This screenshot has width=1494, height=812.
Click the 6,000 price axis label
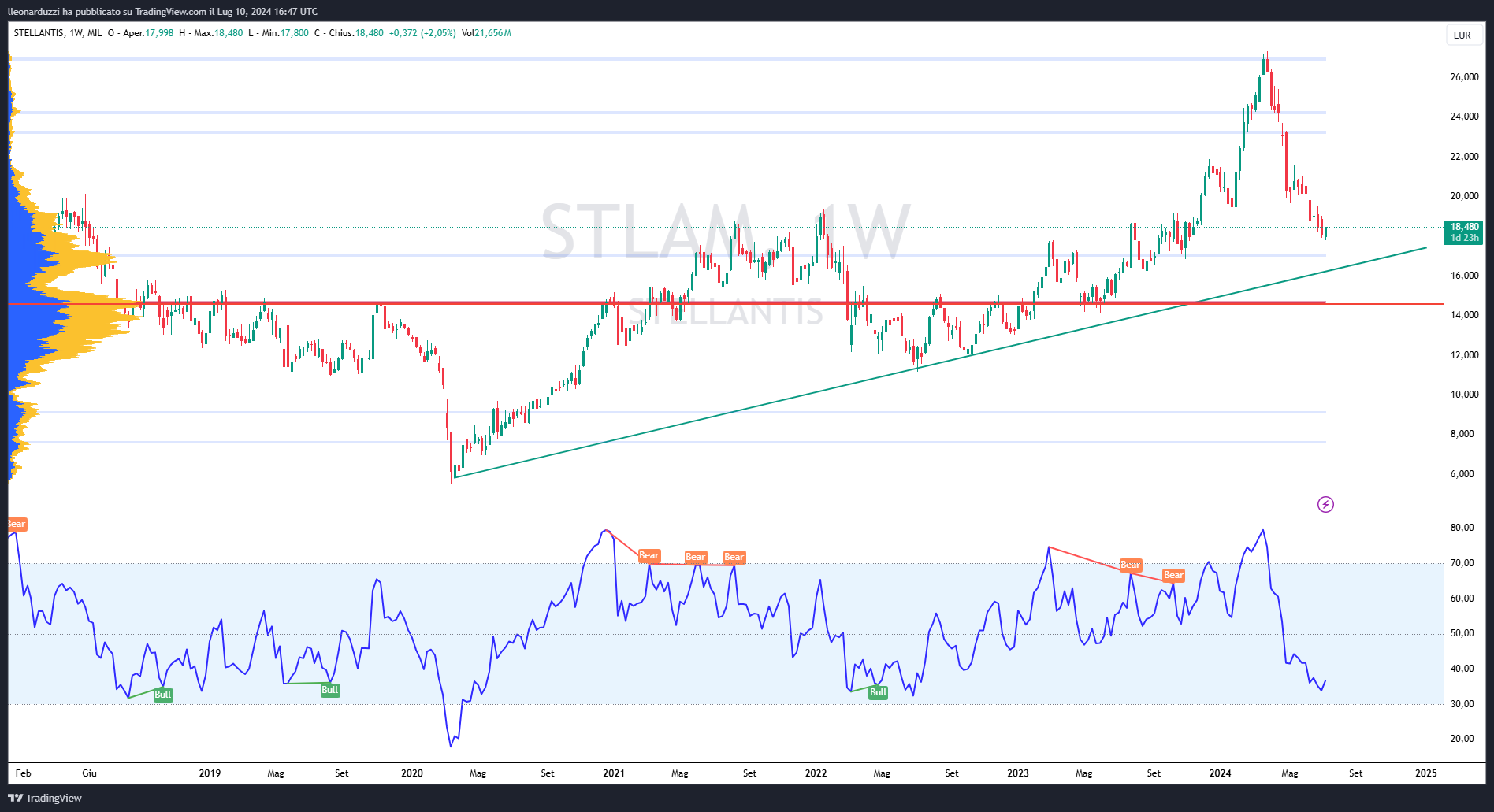tap(1462, 474)
